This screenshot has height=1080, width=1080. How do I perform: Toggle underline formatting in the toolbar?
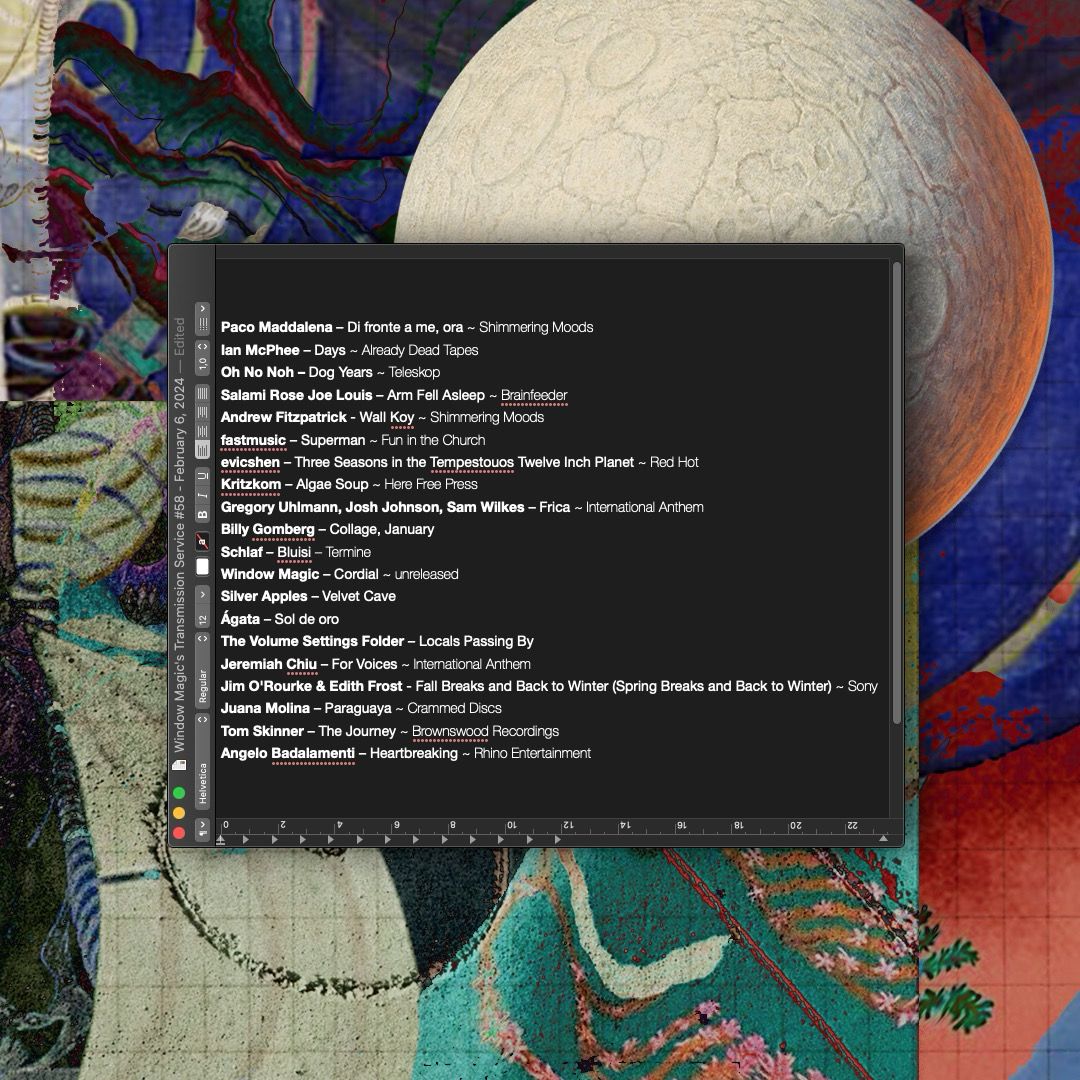coord(202,476)
